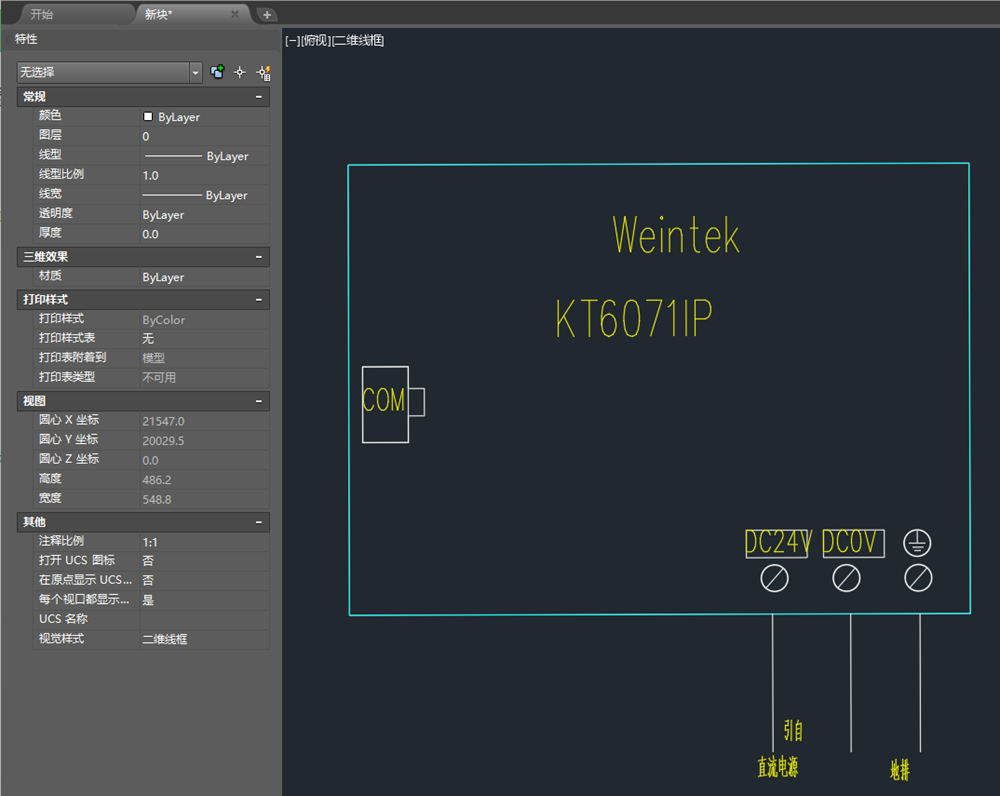The image size is (1000, 796).
Task: Click the 透明度 ByLayer value
Action: (205, 215)
